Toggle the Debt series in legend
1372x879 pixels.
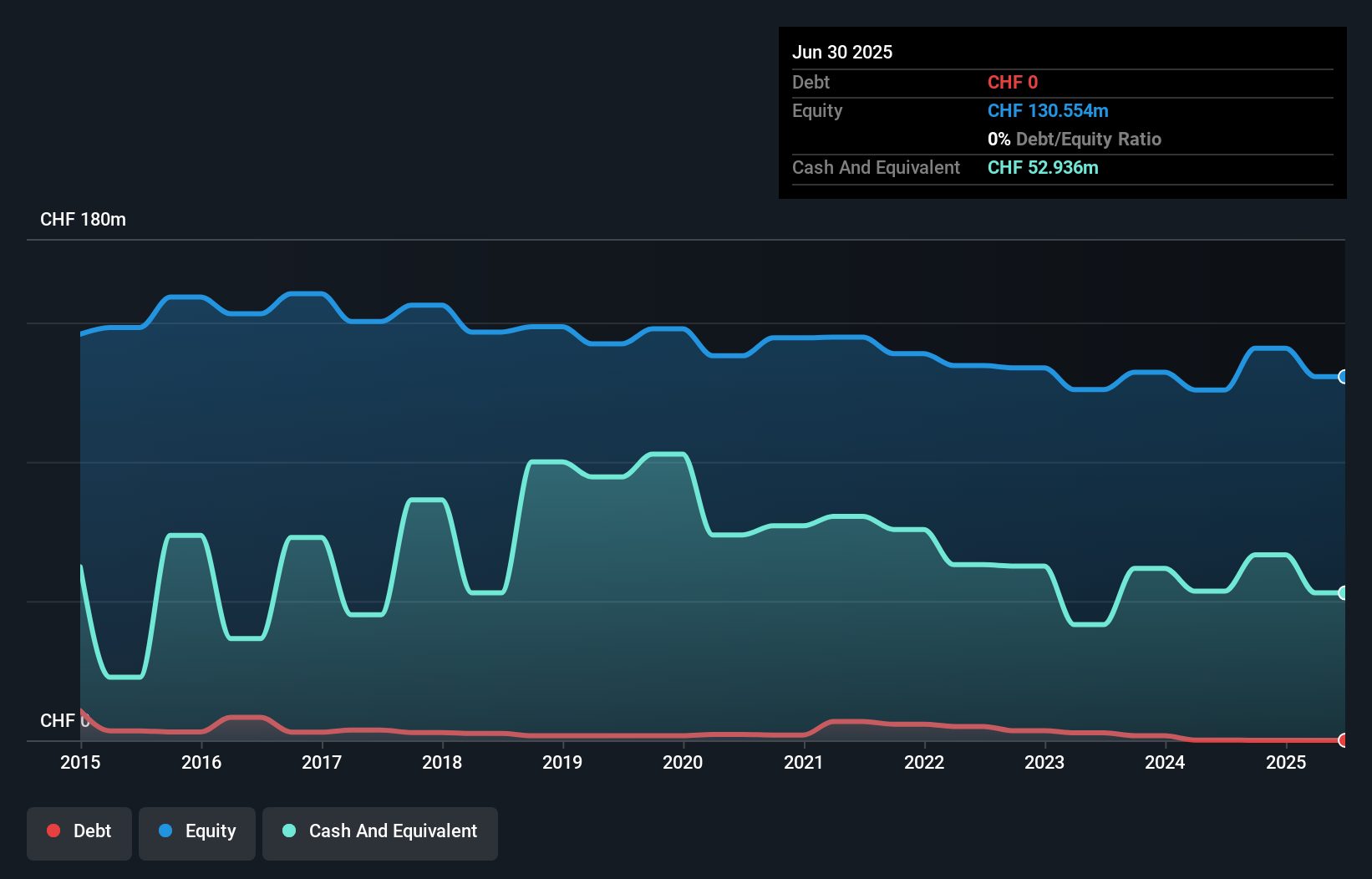tap(79, 831)
